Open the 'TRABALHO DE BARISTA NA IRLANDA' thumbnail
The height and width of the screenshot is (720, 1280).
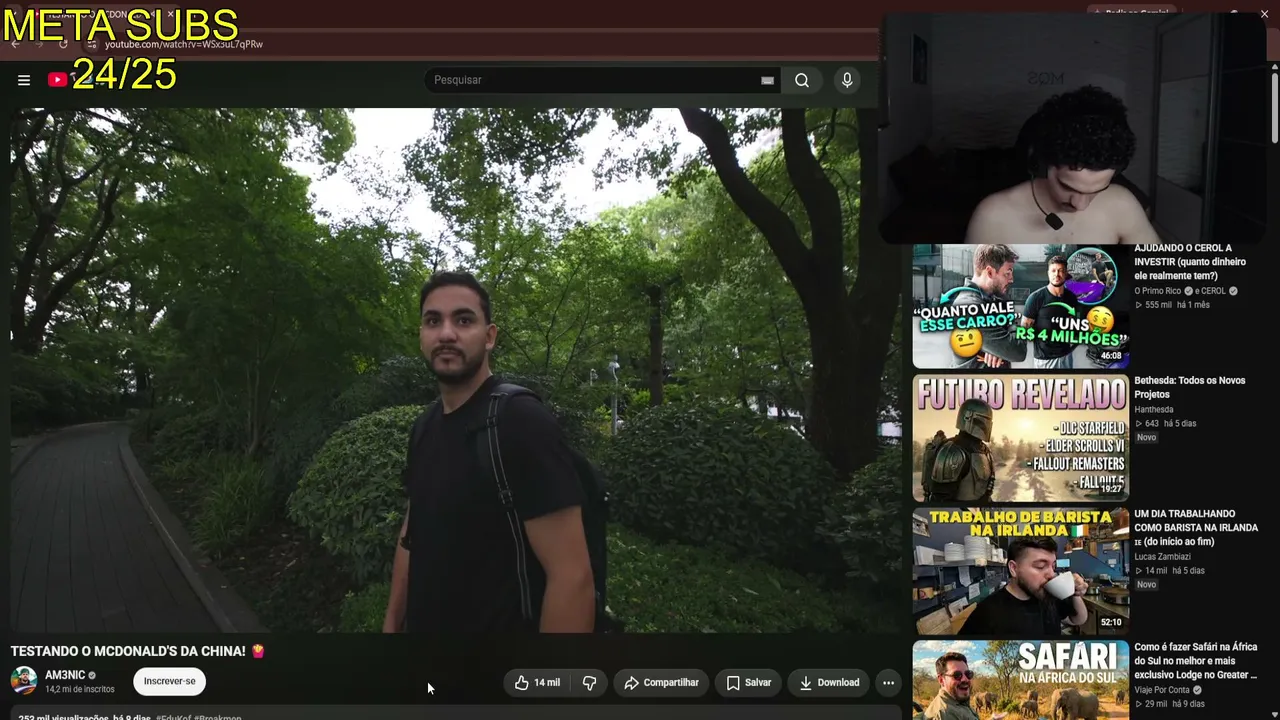(x=1020, y=571)
